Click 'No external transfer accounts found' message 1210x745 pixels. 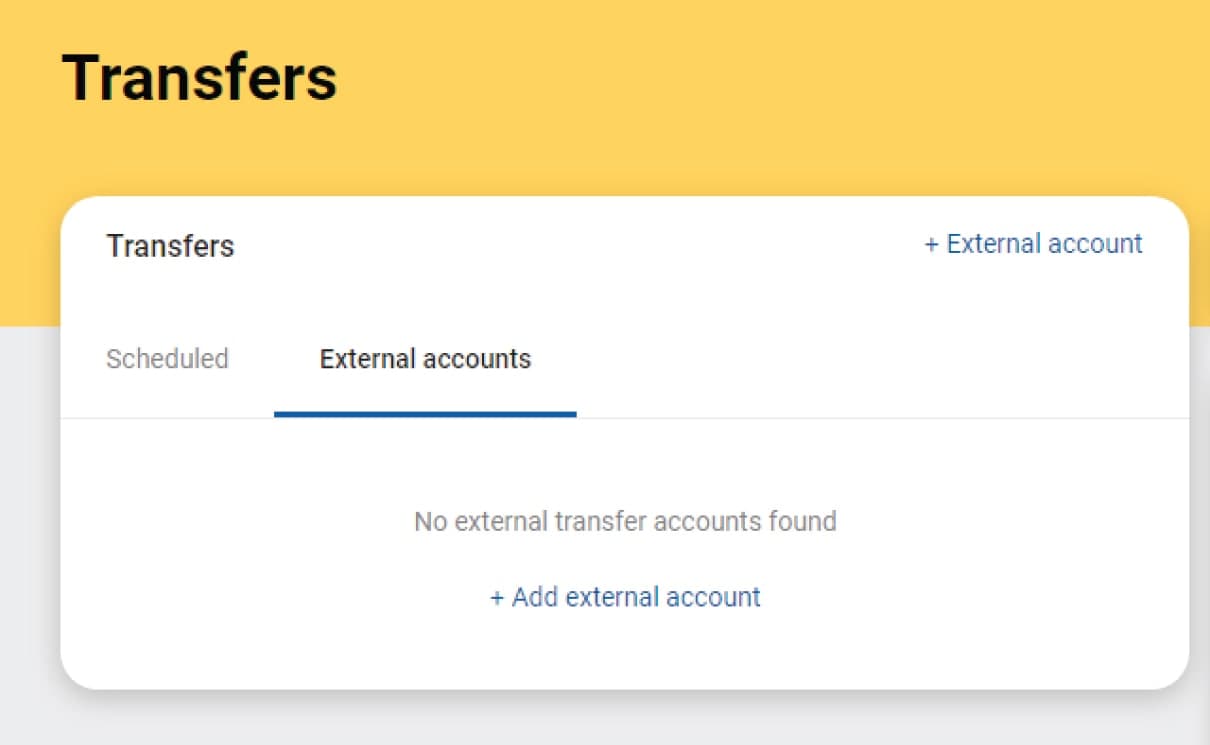click(625, 521)
